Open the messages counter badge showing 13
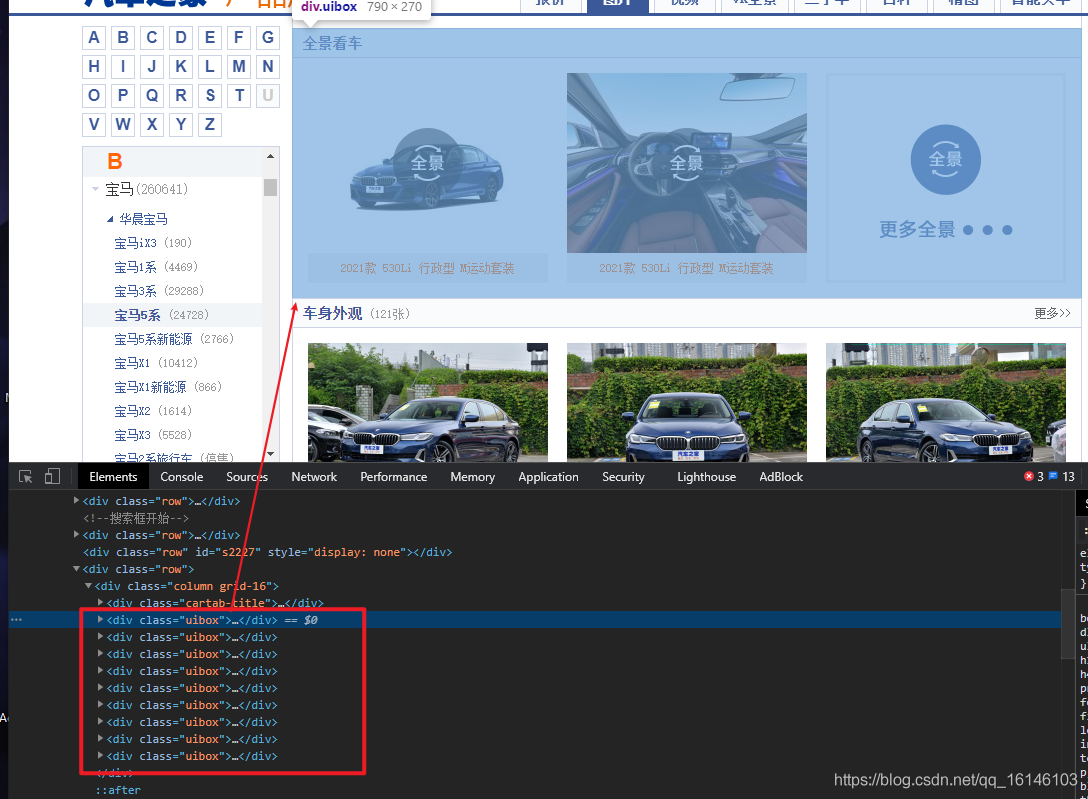This screenshot has width=1088, height=799. [1062, 476]
